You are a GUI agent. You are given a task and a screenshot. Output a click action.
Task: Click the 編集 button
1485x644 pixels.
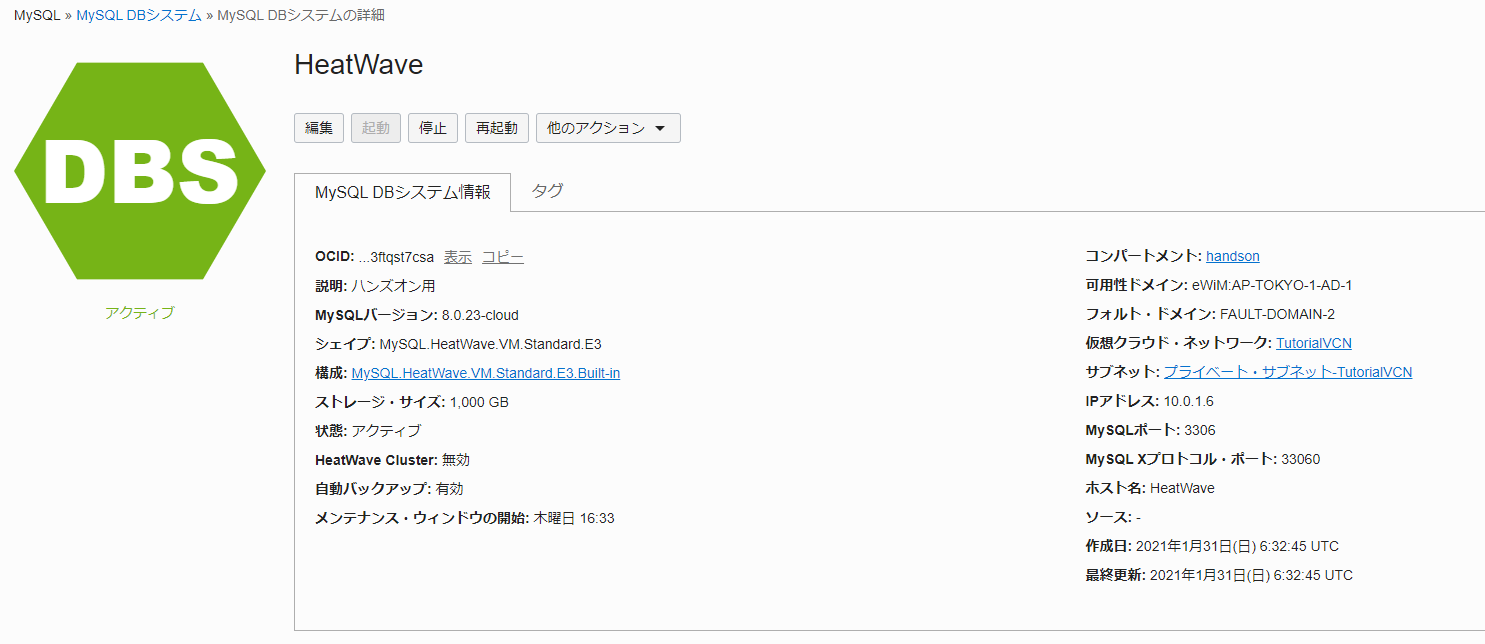318,127
